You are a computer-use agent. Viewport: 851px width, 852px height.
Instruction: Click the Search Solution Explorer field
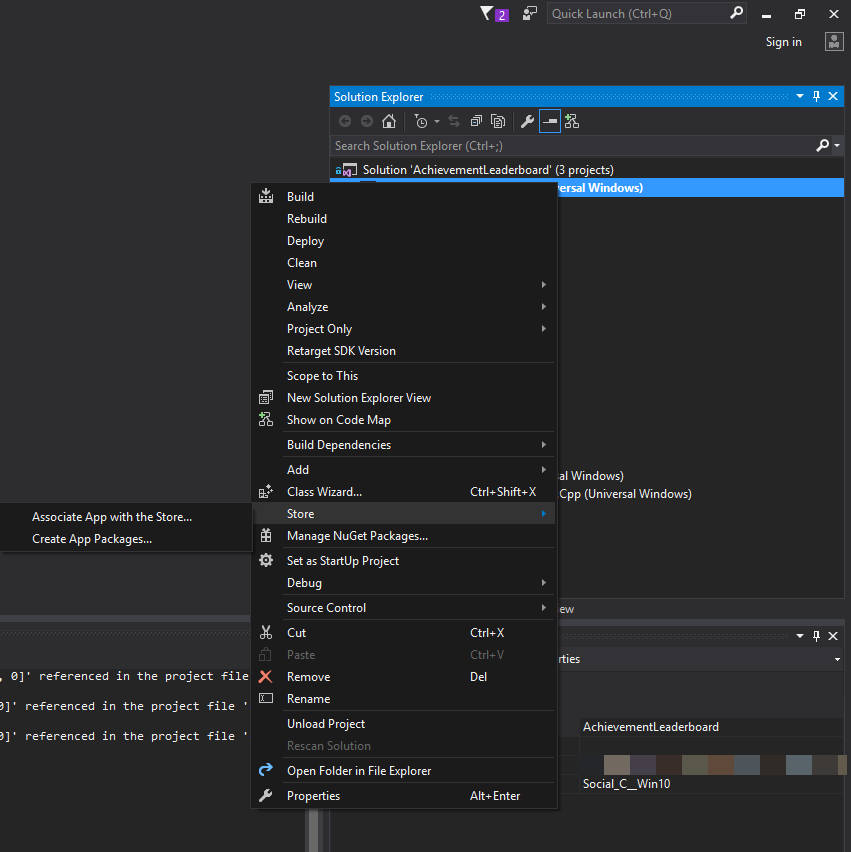(573, 146)
